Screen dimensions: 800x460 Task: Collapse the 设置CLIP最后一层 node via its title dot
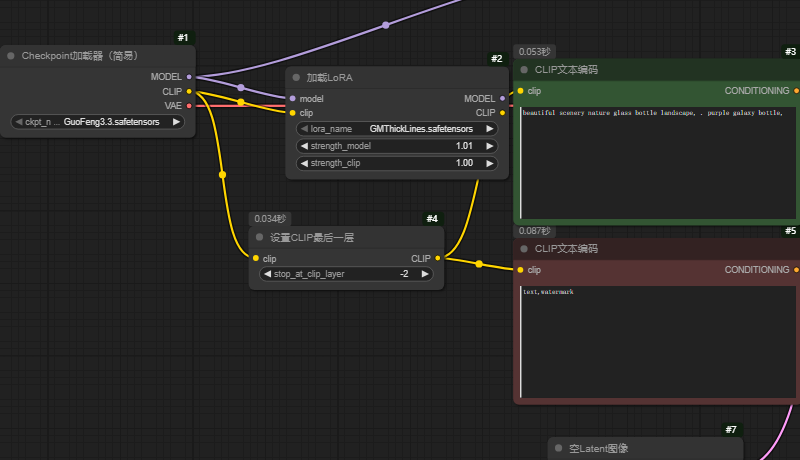click(260, 238)
